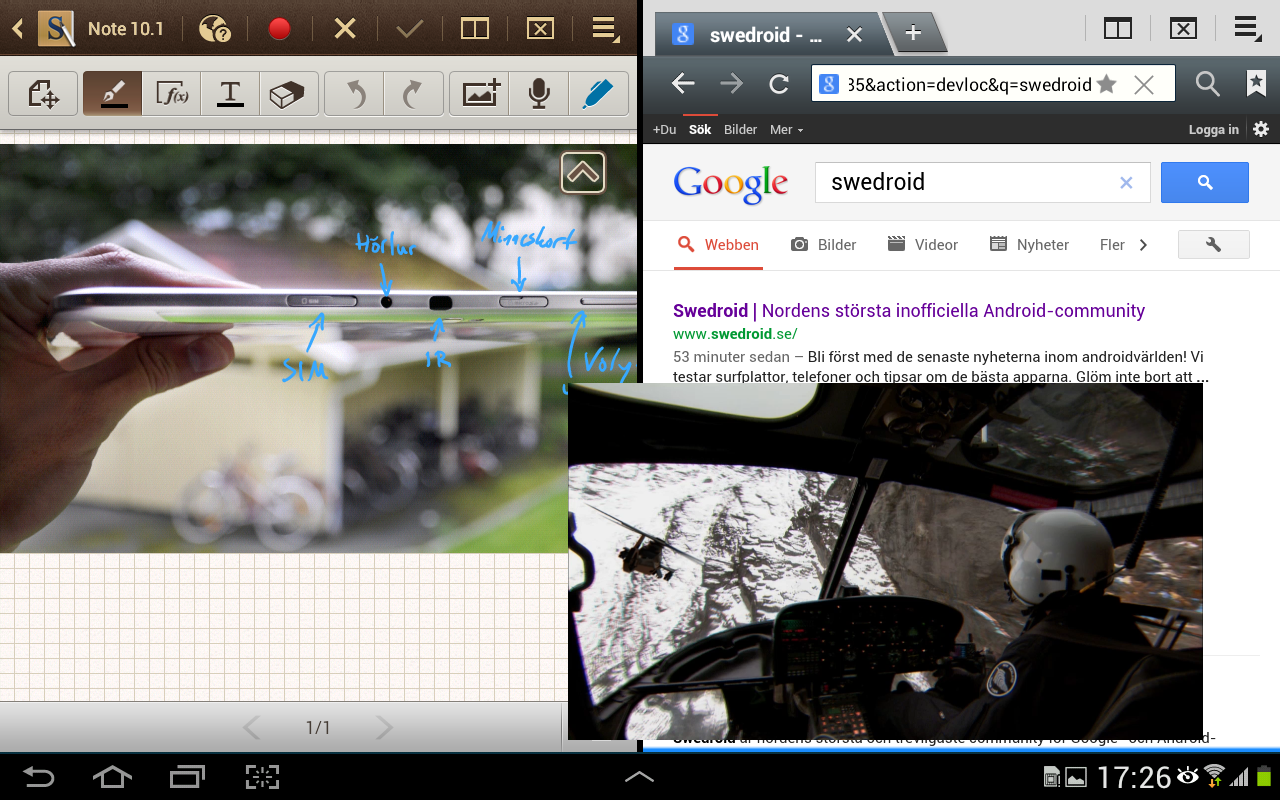Select the Eraser tool
The image size is (1280, 800).
point(288,95)
